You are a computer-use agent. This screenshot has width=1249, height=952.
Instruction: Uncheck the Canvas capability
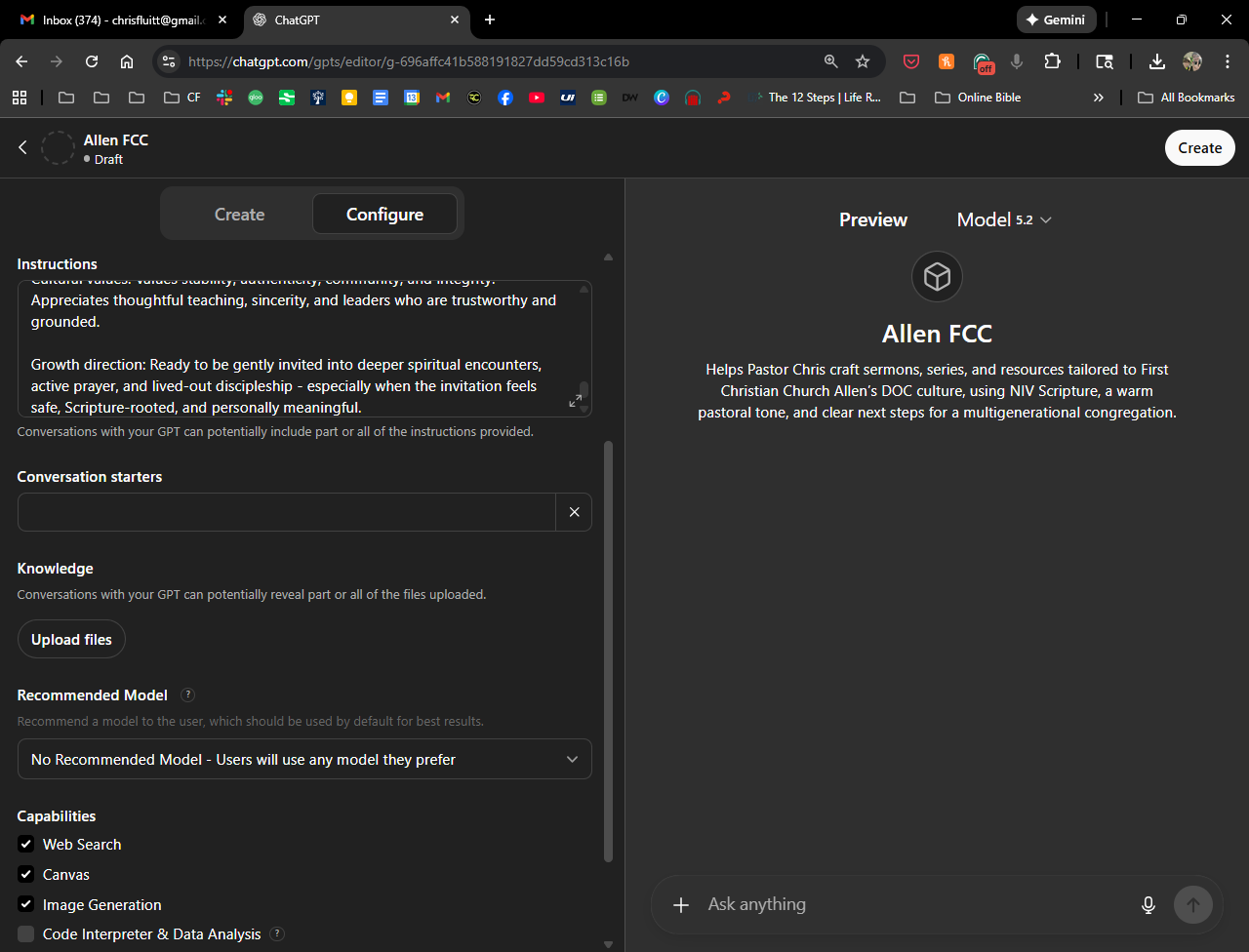pyautogui.click(x=26, y=875)
